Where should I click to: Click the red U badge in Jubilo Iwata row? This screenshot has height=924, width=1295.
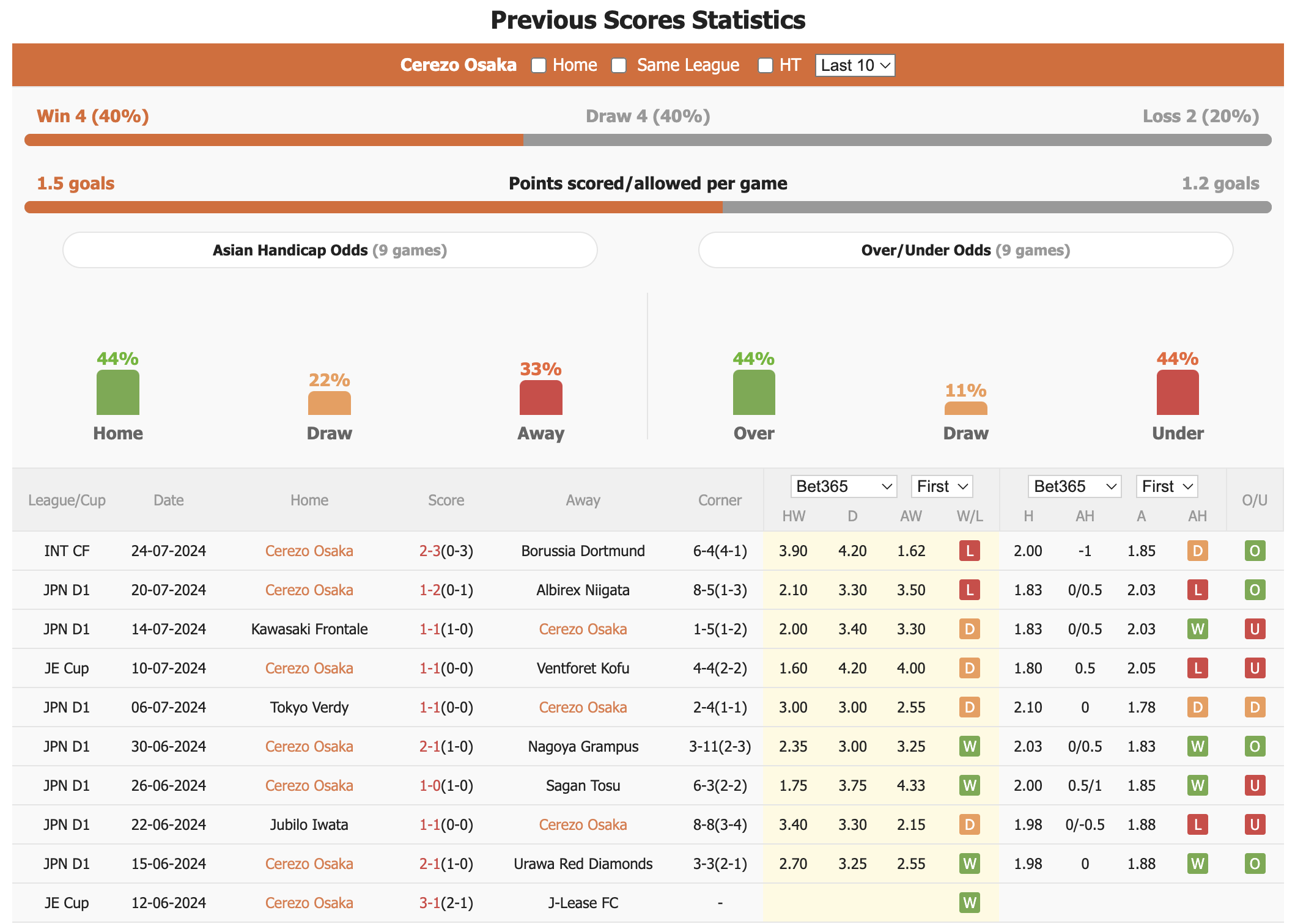1255,824
